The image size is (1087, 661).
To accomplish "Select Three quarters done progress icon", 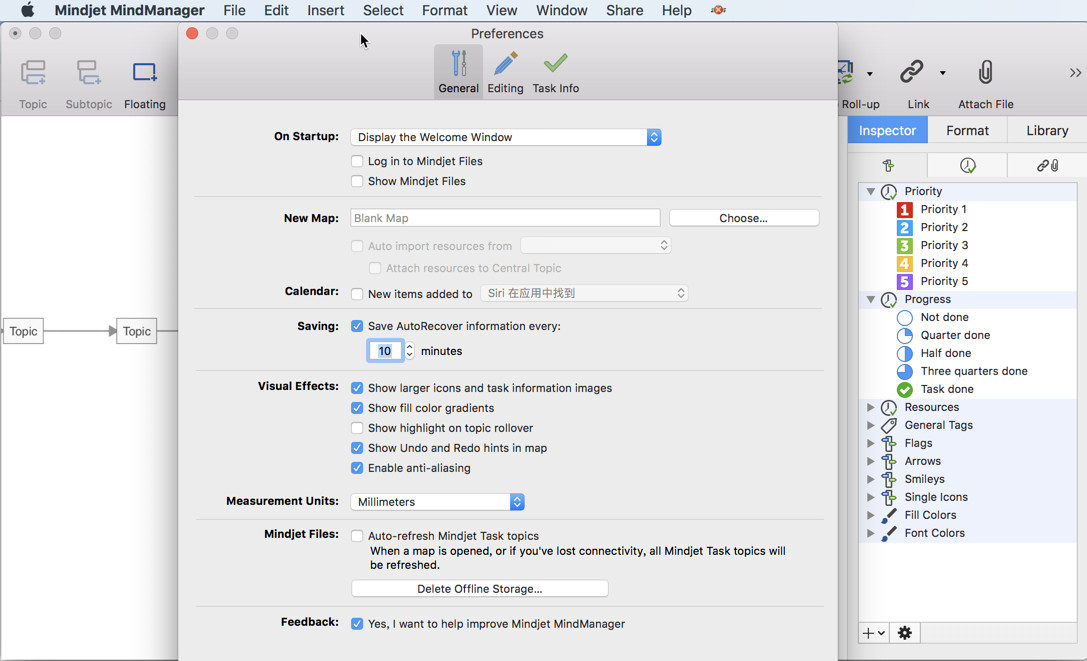I will click(x=904, y=372).
